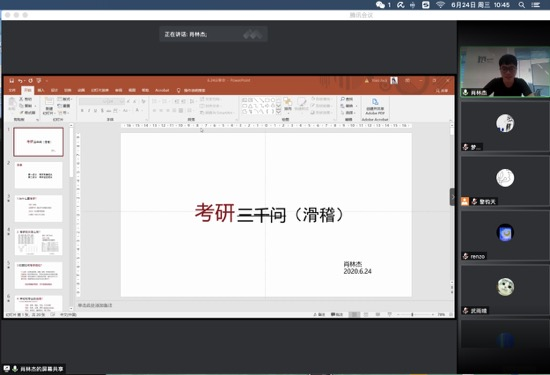Open the Shape Effects dropdown
The image size is (550, 375).
(x=321, y=112)
